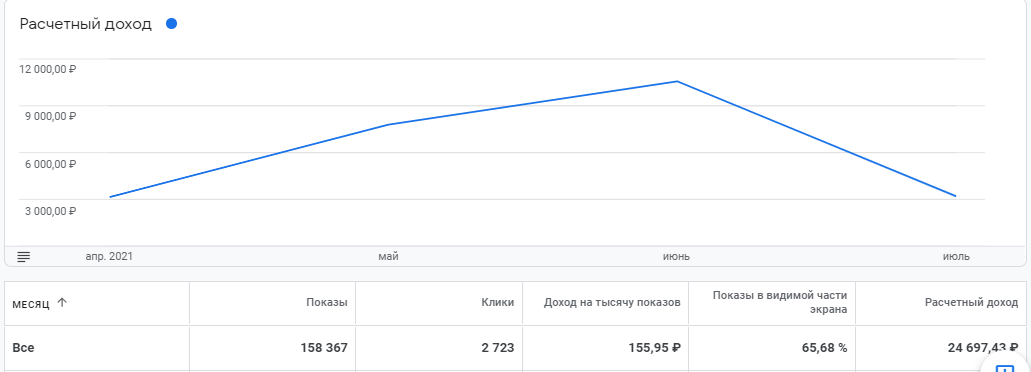Select the 158 367 impressions value

(324, 348)
